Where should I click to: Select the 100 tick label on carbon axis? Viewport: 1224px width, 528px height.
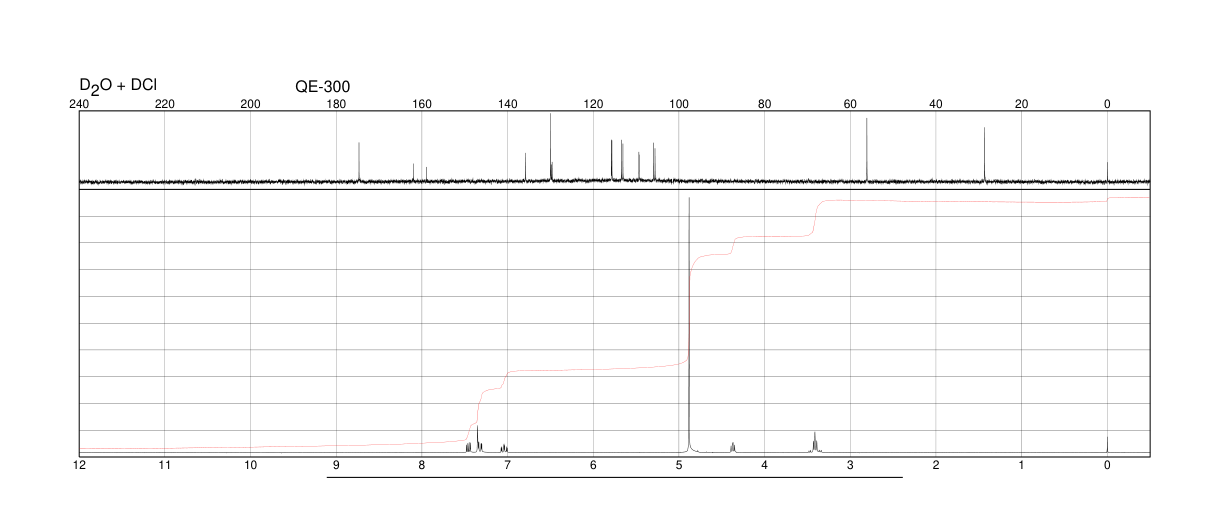click(x=679, y=104)
